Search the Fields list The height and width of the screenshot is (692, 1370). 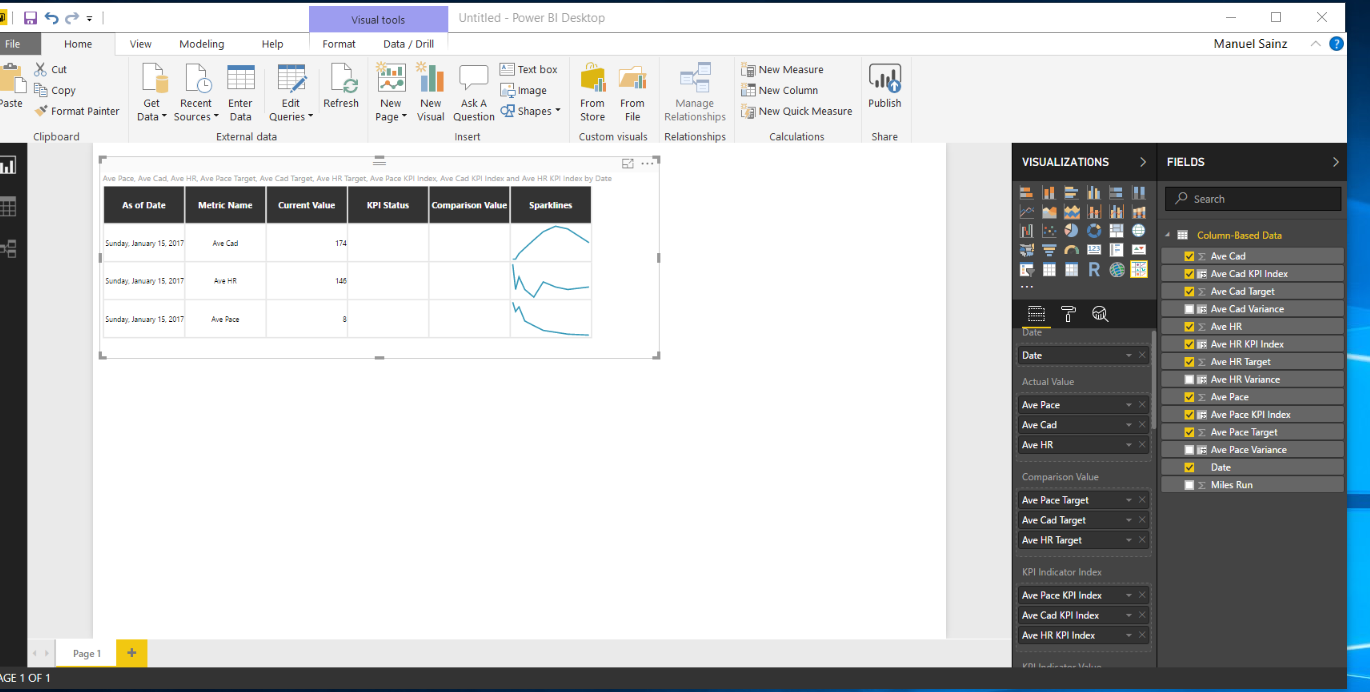1253,199
